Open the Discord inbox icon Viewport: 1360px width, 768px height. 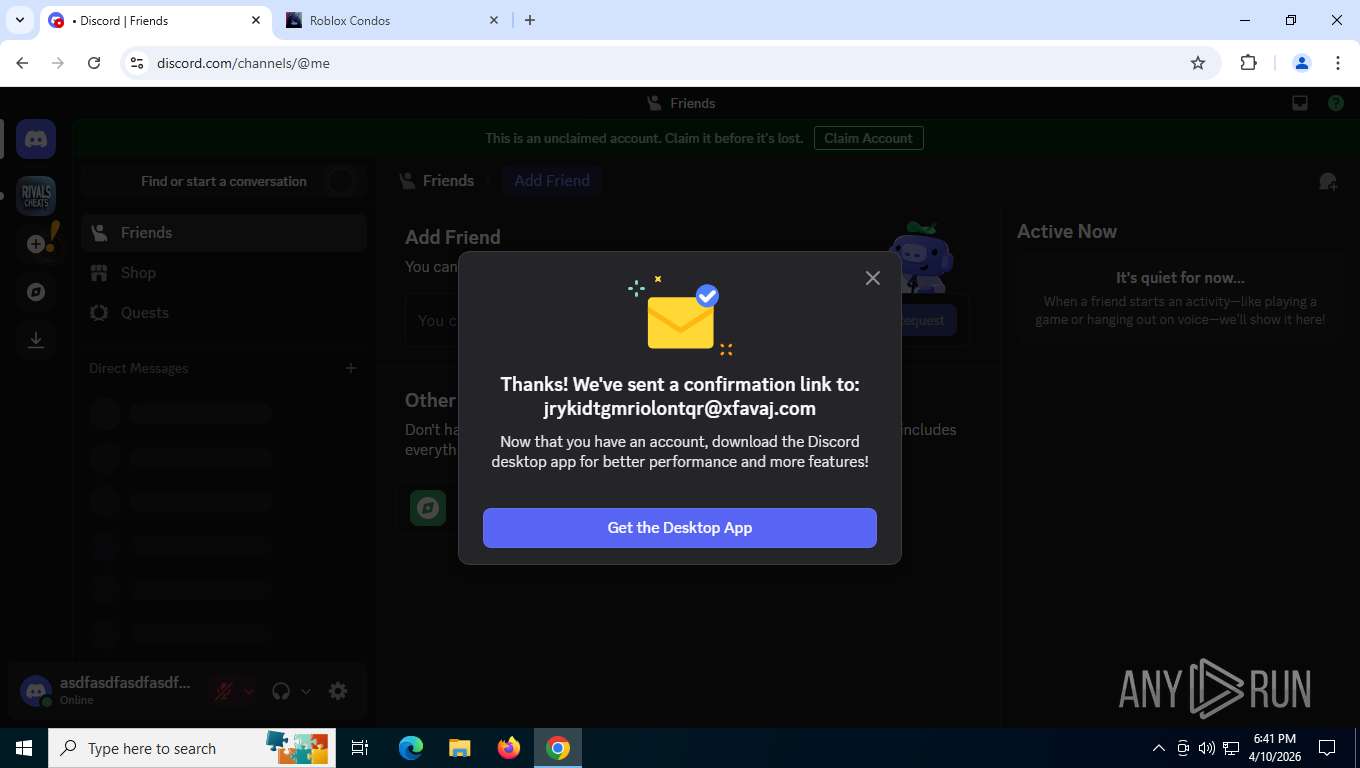click(1300, 103)
